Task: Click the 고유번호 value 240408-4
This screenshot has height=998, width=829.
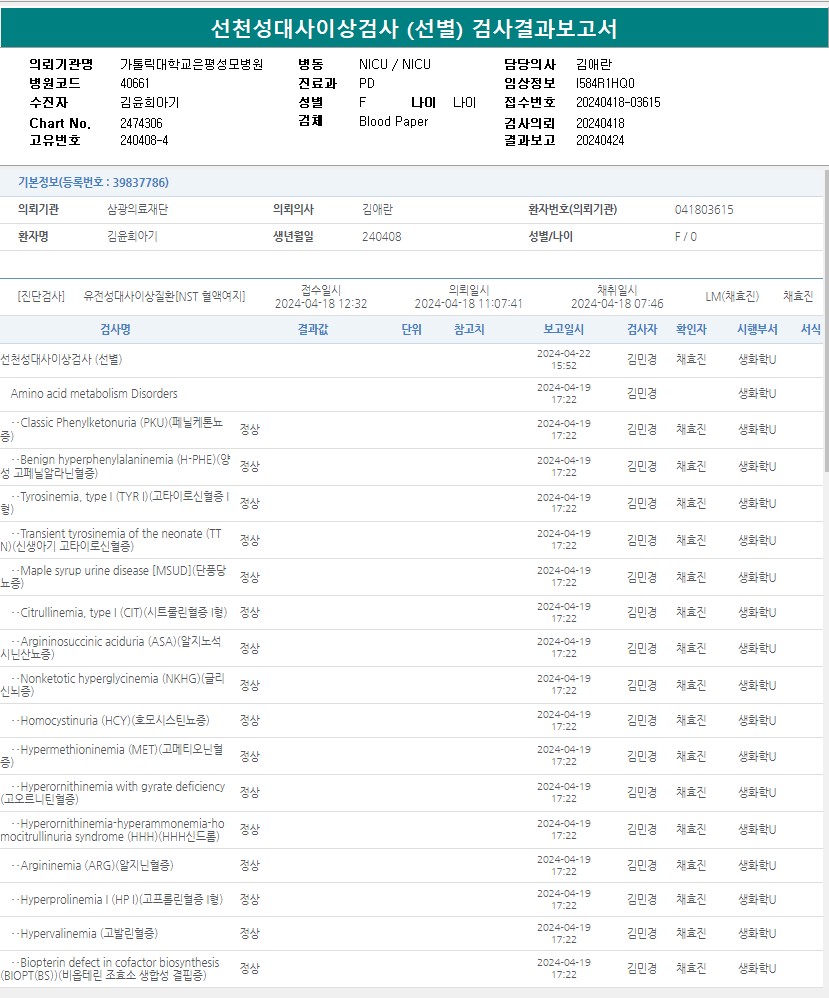Action: coord(144,141)
